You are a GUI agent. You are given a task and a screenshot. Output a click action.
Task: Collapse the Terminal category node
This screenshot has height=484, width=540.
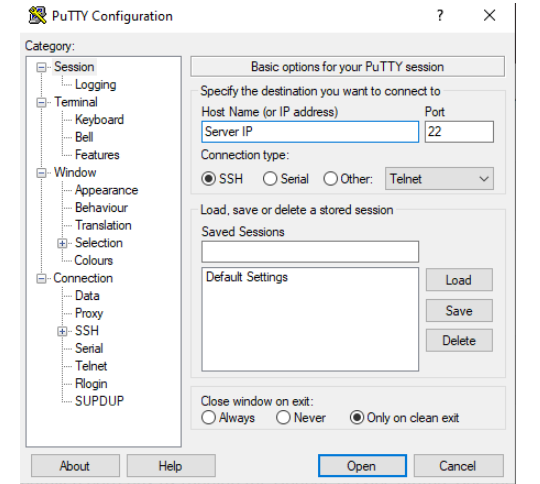click(41, 103)
